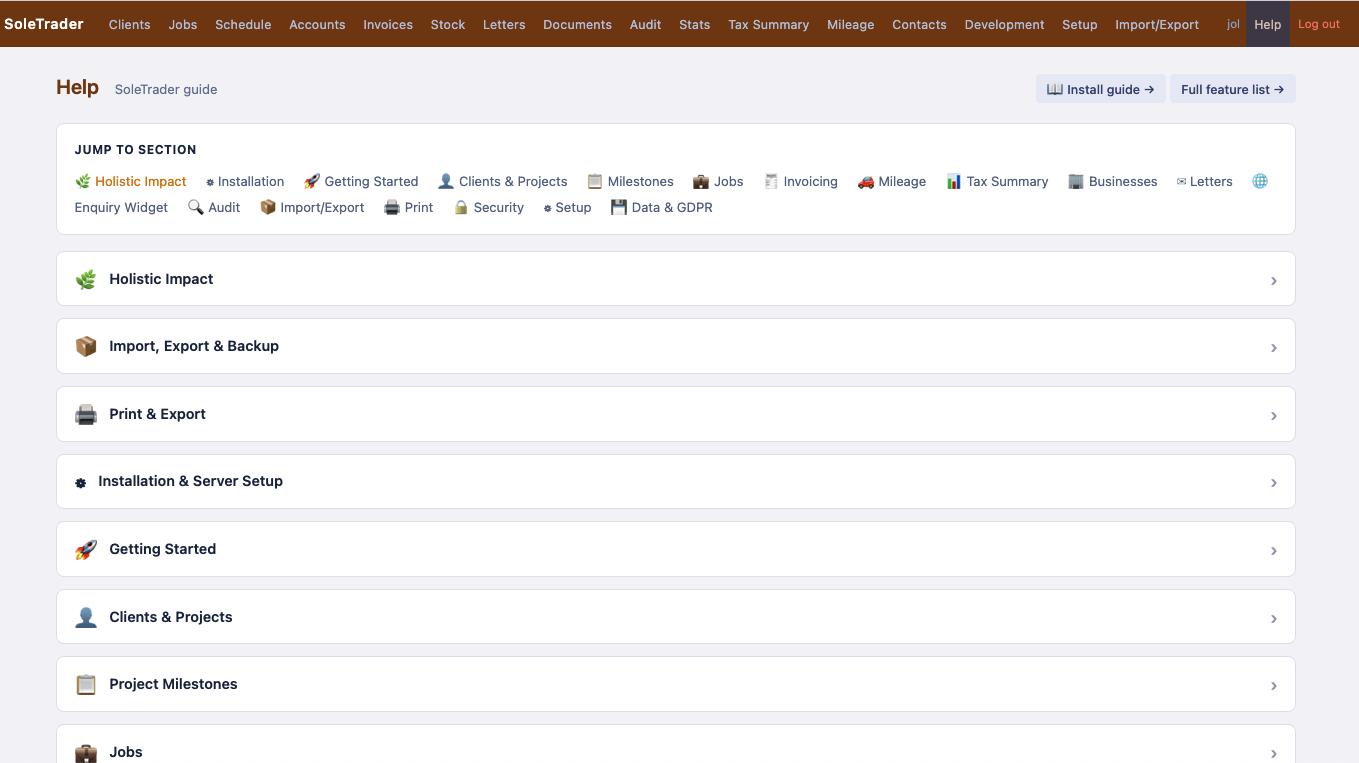Click the SoleTrader logo link
This screenshot has width=1359, height=763.
(x=44, y=24)
